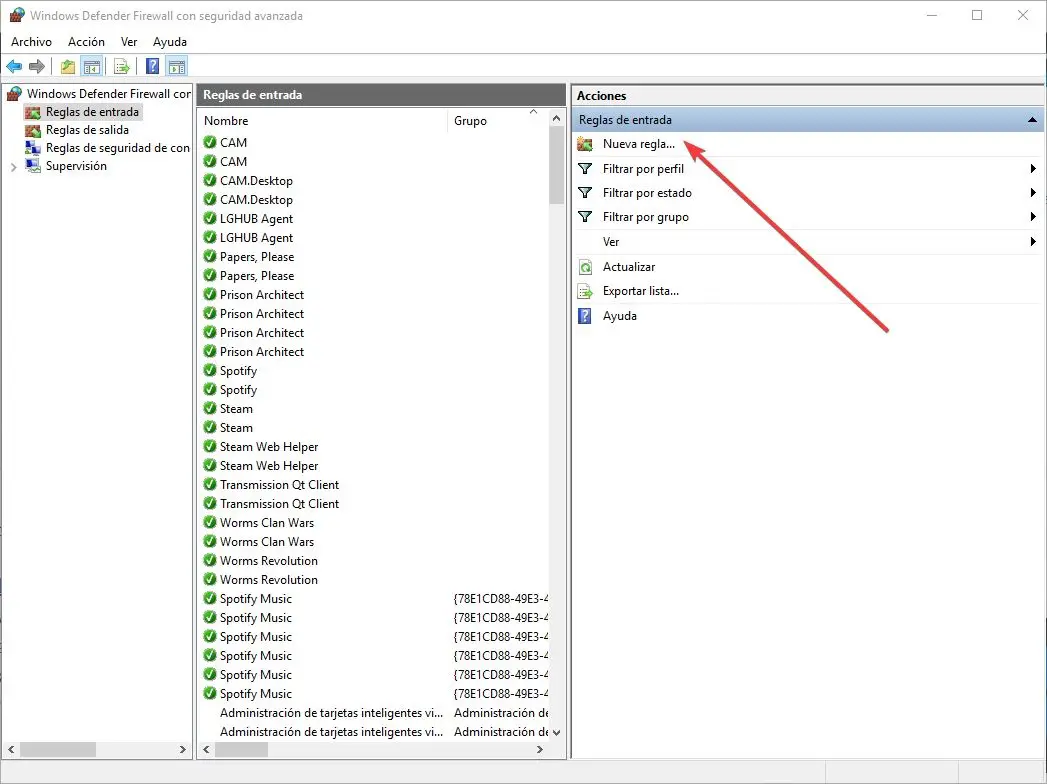Click the firewall icon in the title bar

[17, 15]
